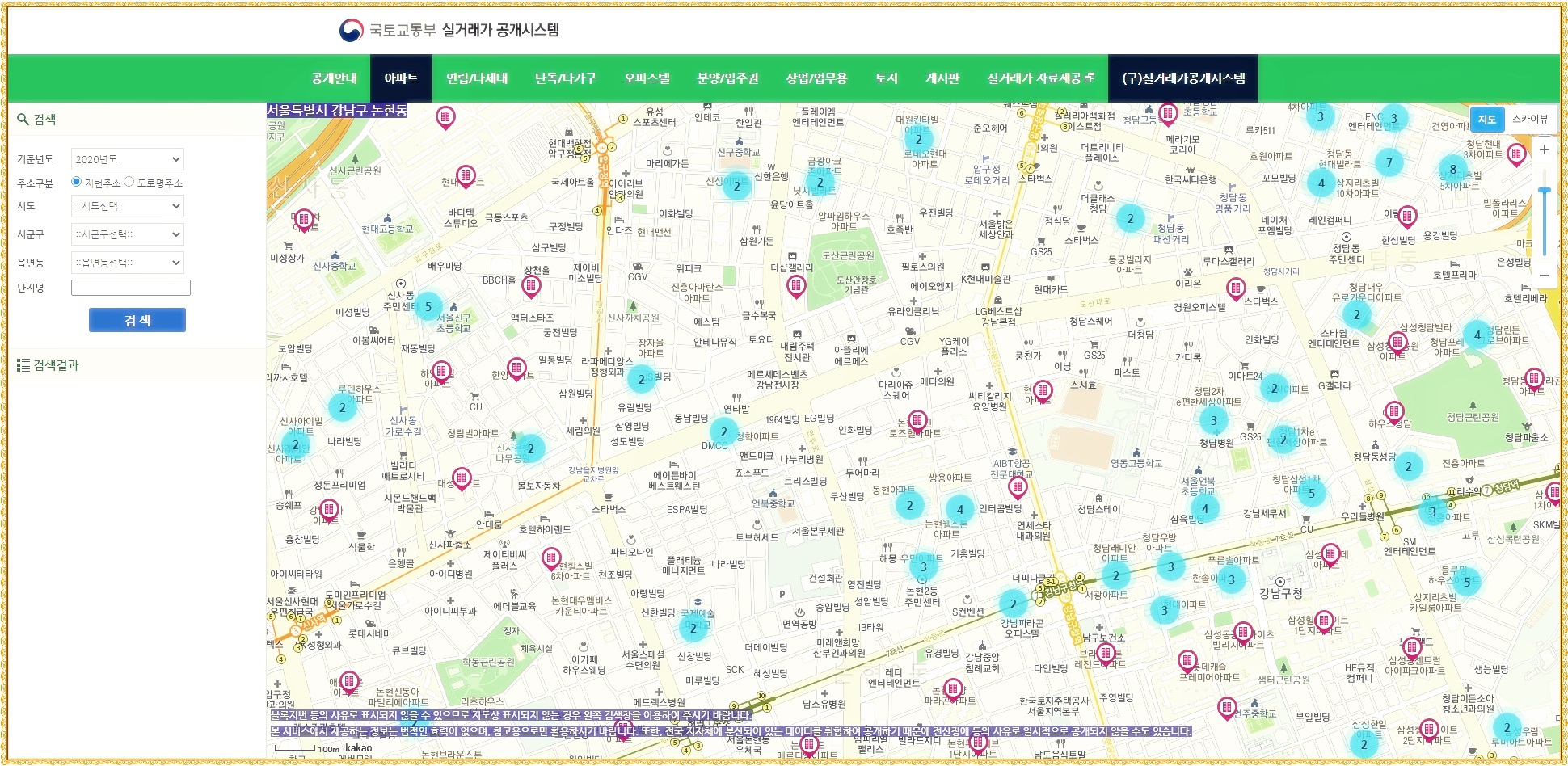Open the 토지 menu
This screenshot has width=1568, height=766.
(x=886, y=78)
